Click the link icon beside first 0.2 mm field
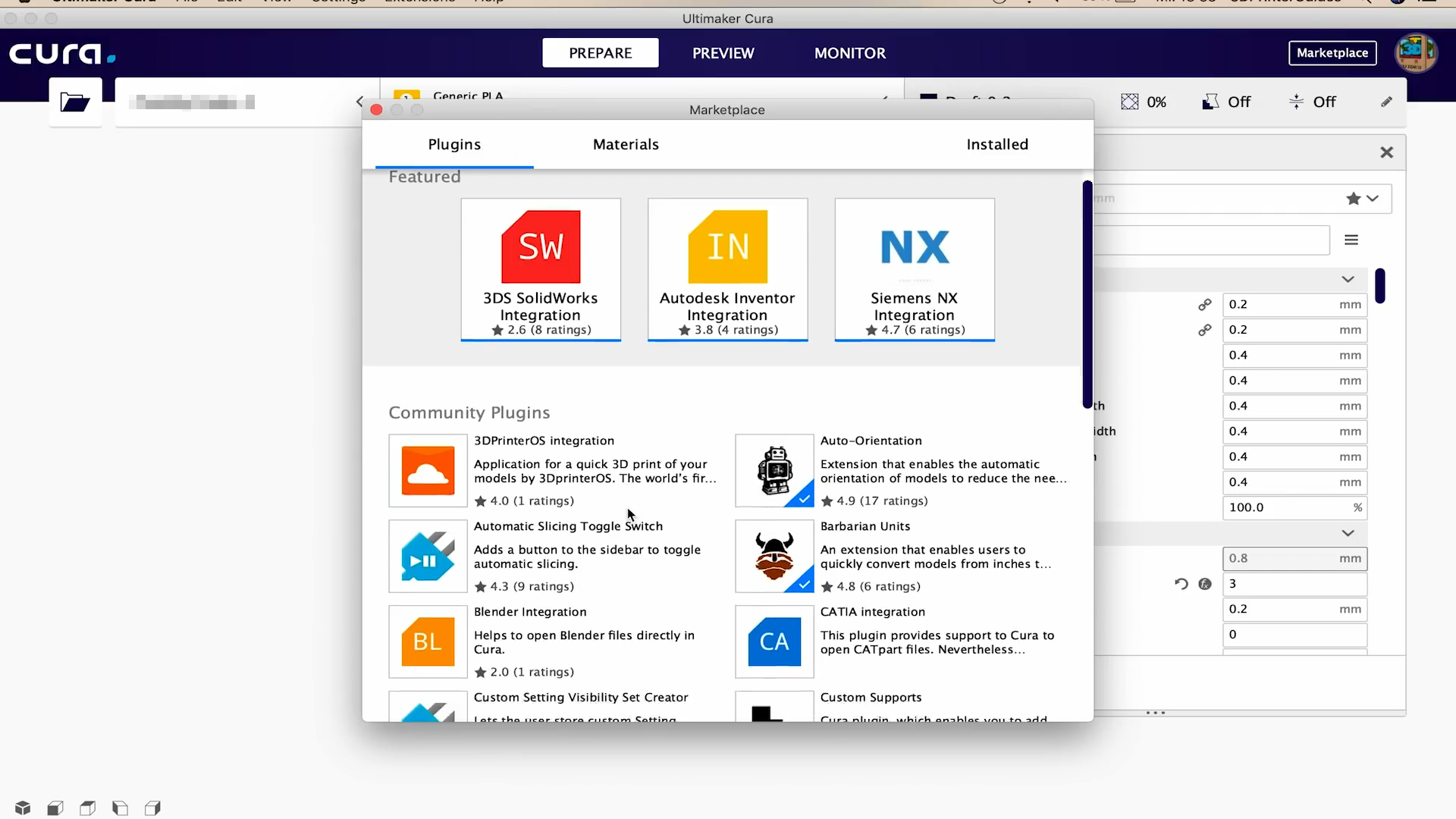The height and width of the screenshot is (819, 1456). click(x=1204, y=304)
